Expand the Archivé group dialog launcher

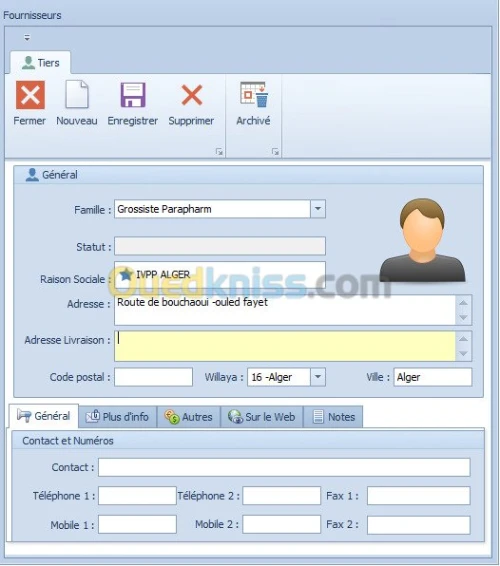pyautogui.click(x=275, y=152)
